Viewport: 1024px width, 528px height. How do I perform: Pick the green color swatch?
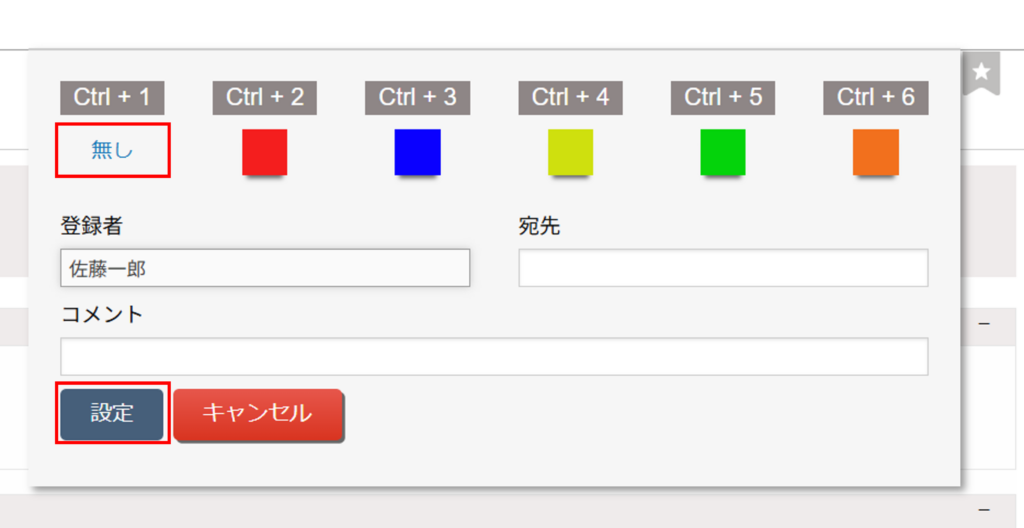click(x=723, y=152)
